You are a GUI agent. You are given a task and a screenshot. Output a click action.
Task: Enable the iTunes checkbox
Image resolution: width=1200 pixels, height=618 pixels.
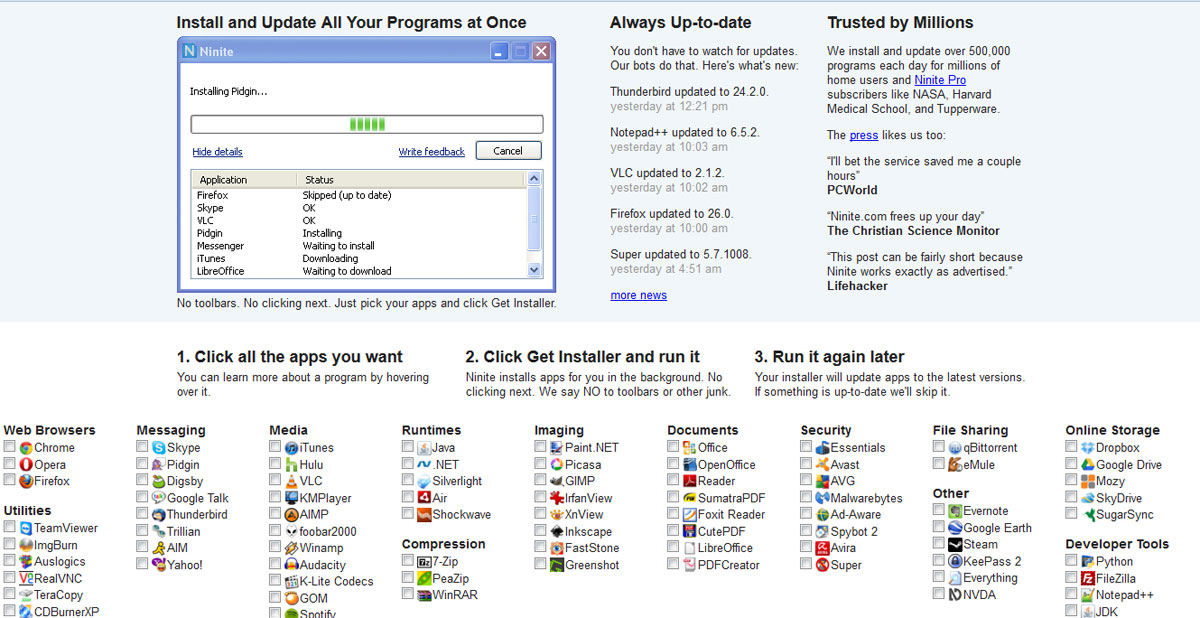click(x=275, y=447)
